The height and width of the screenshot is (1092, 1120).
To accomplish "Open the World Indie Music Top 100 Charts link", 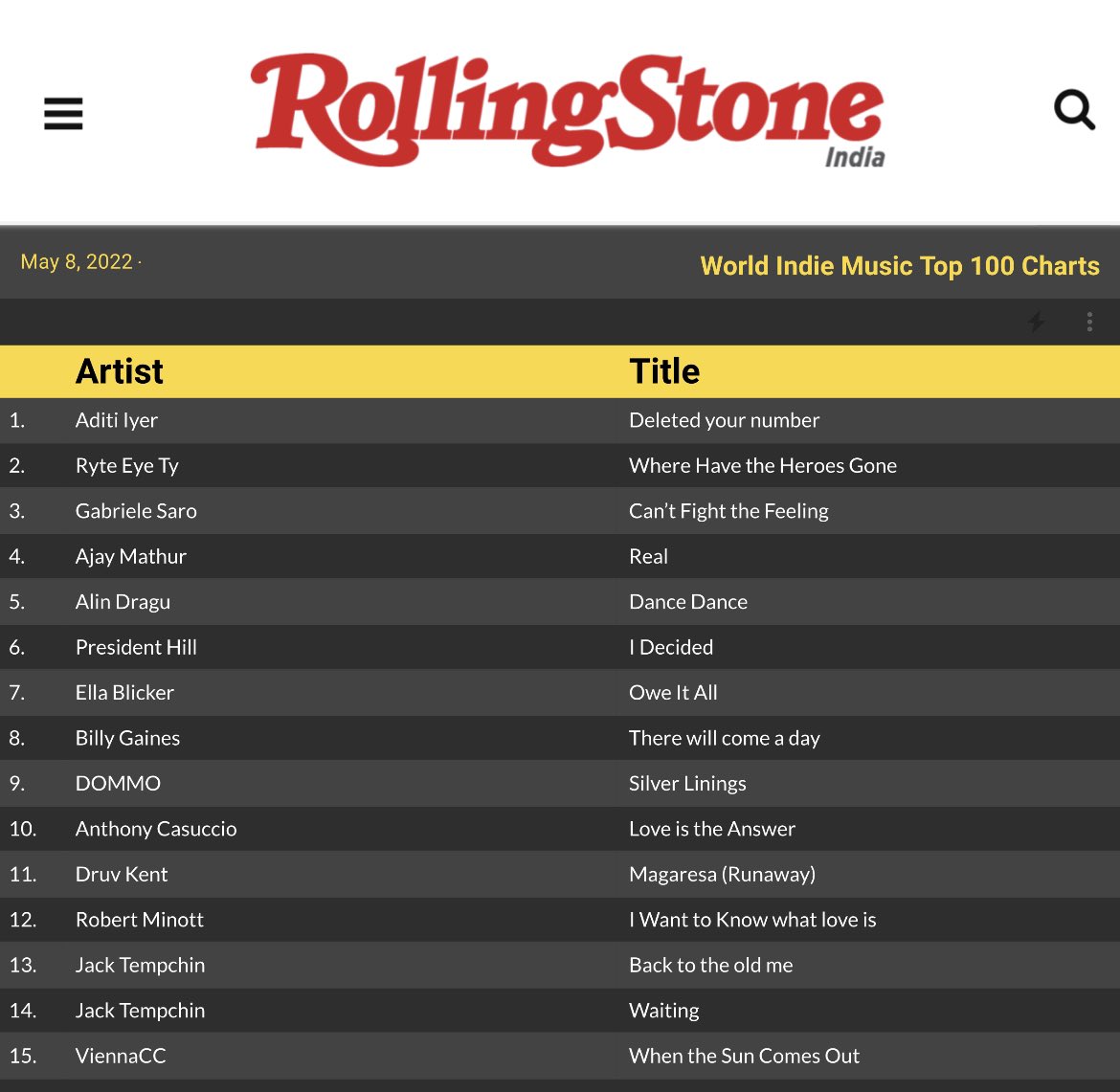I will (899, 266).
